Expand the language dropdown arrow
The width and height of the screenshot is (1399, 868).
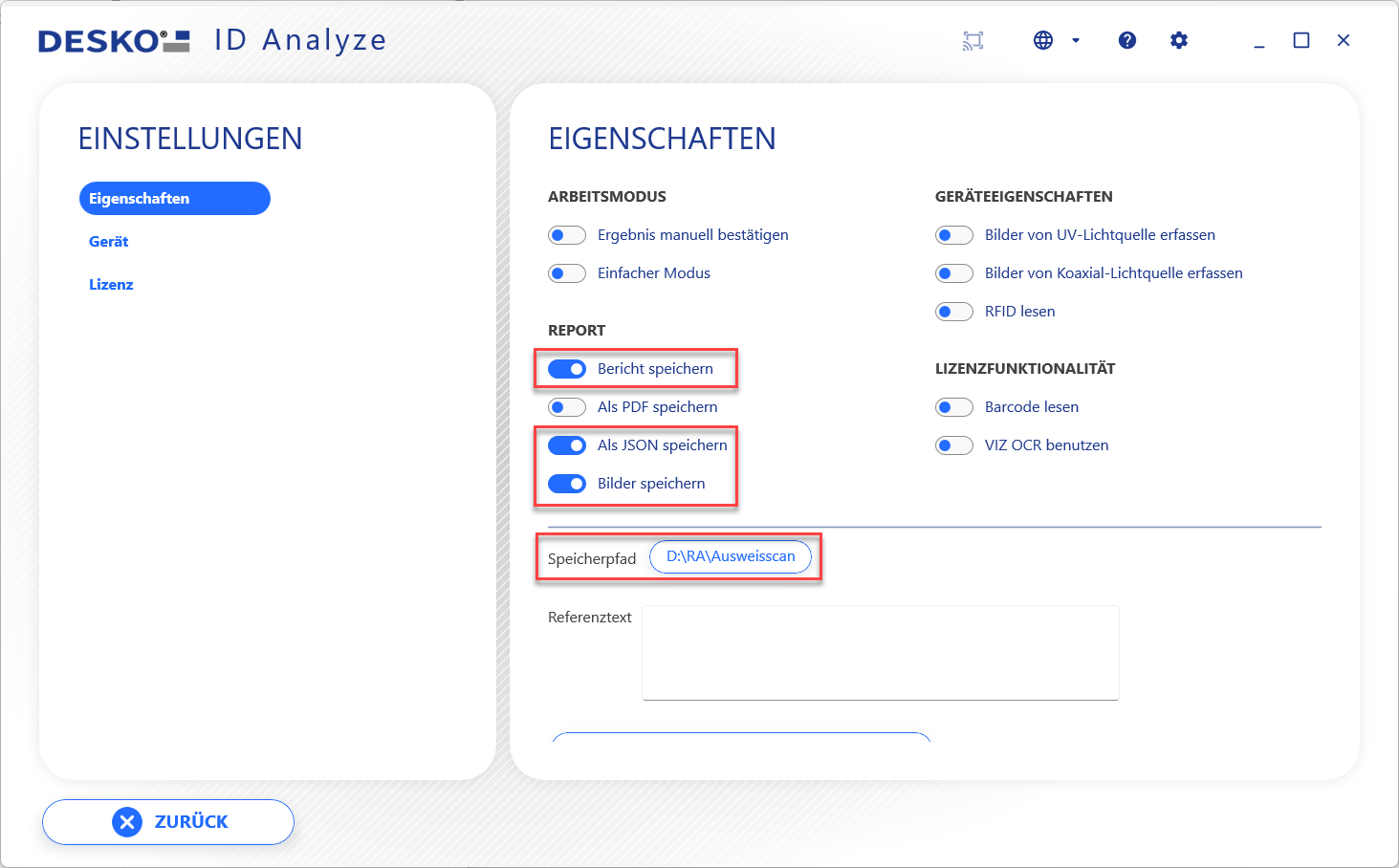tap(1076, 40)
